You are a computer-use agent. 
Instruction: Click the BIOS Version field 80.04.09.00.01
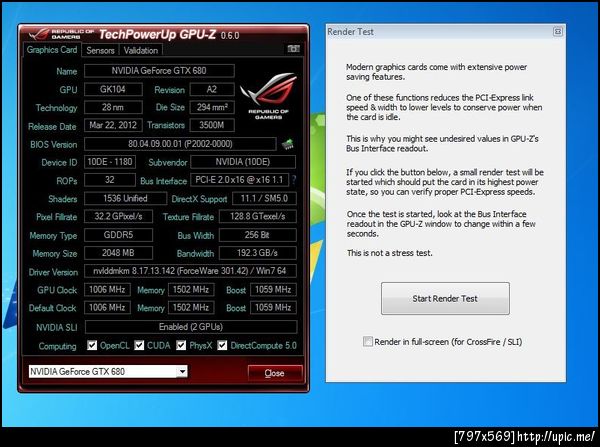point(180,144)
